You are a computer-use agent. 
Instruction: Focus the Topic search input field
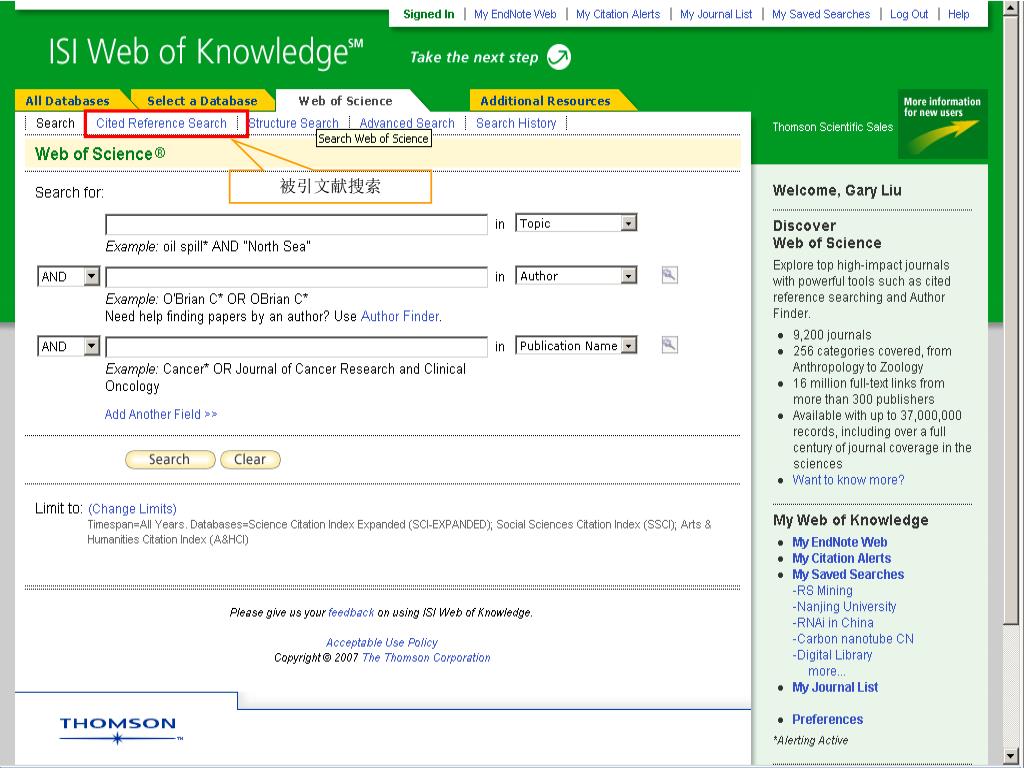tap(296, 224)
